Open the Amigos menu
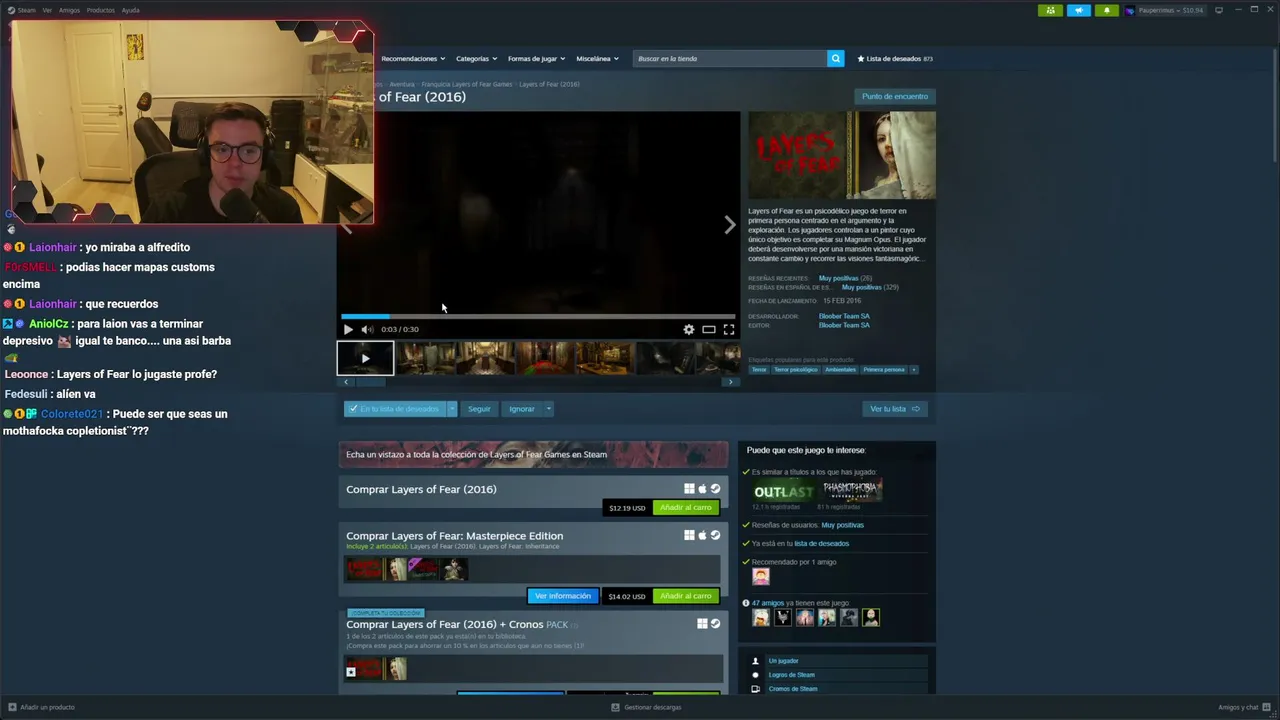 69,10
